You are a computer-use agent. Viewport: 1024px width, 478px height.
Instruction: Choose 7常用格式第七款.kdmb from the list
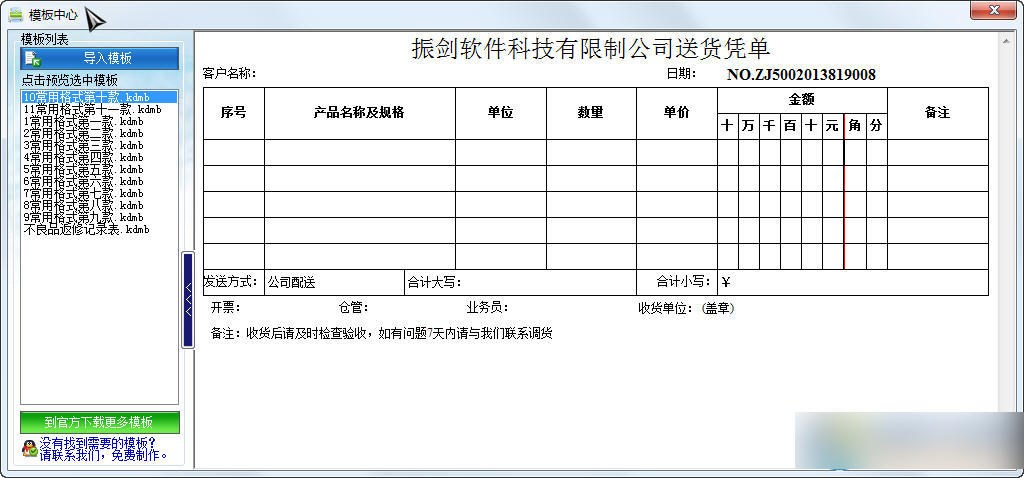[x=85, y=193]
